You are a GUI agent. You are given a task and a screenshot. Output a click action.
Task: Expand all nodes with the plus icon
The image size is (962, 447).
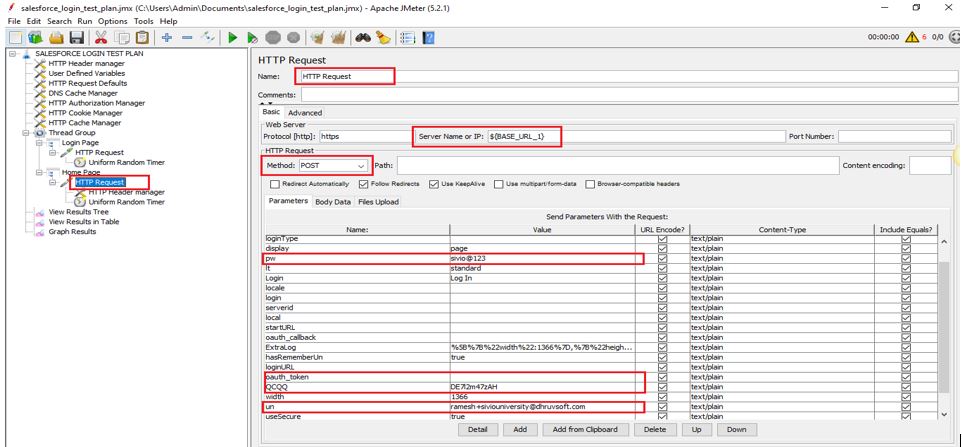coord(166,38)
